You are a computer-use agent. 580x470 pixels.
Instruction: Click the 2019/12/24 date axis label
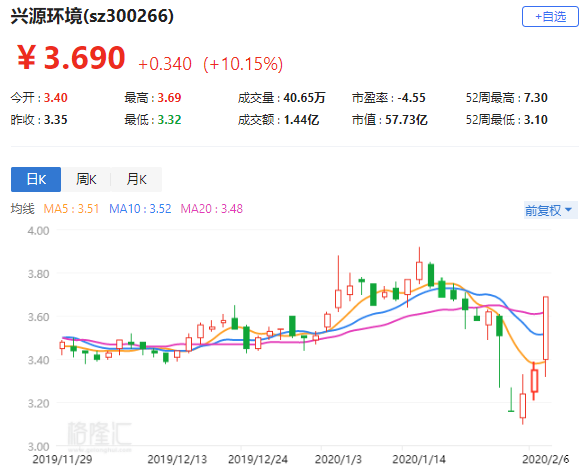pos(258,459)
